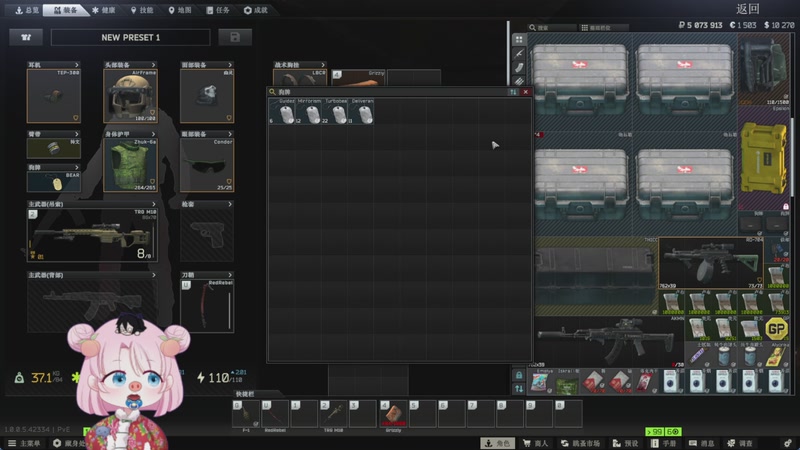Select the Zhuk-6a body armor item
Screen dimensions: 800x450
pos(130,165)
